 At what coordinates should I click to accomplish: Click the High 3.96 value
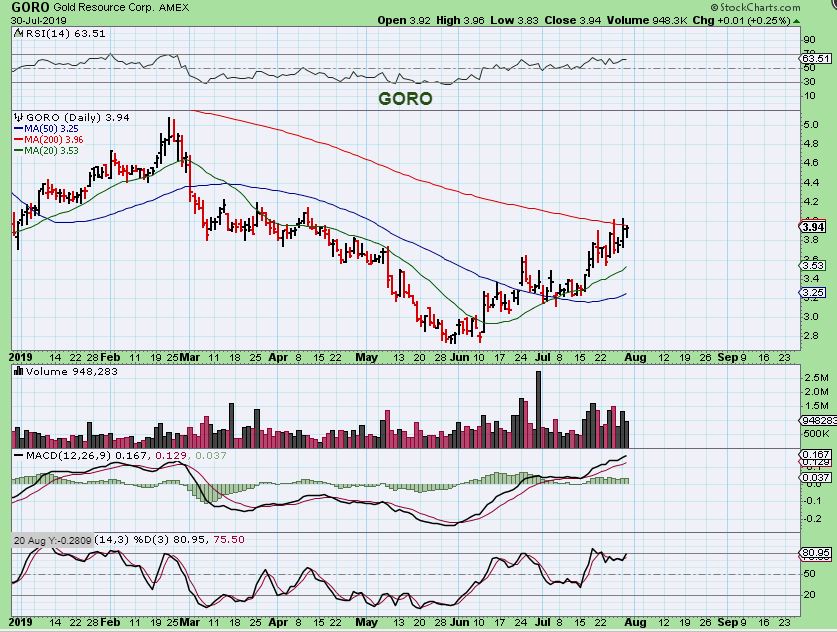pos(460,20)
